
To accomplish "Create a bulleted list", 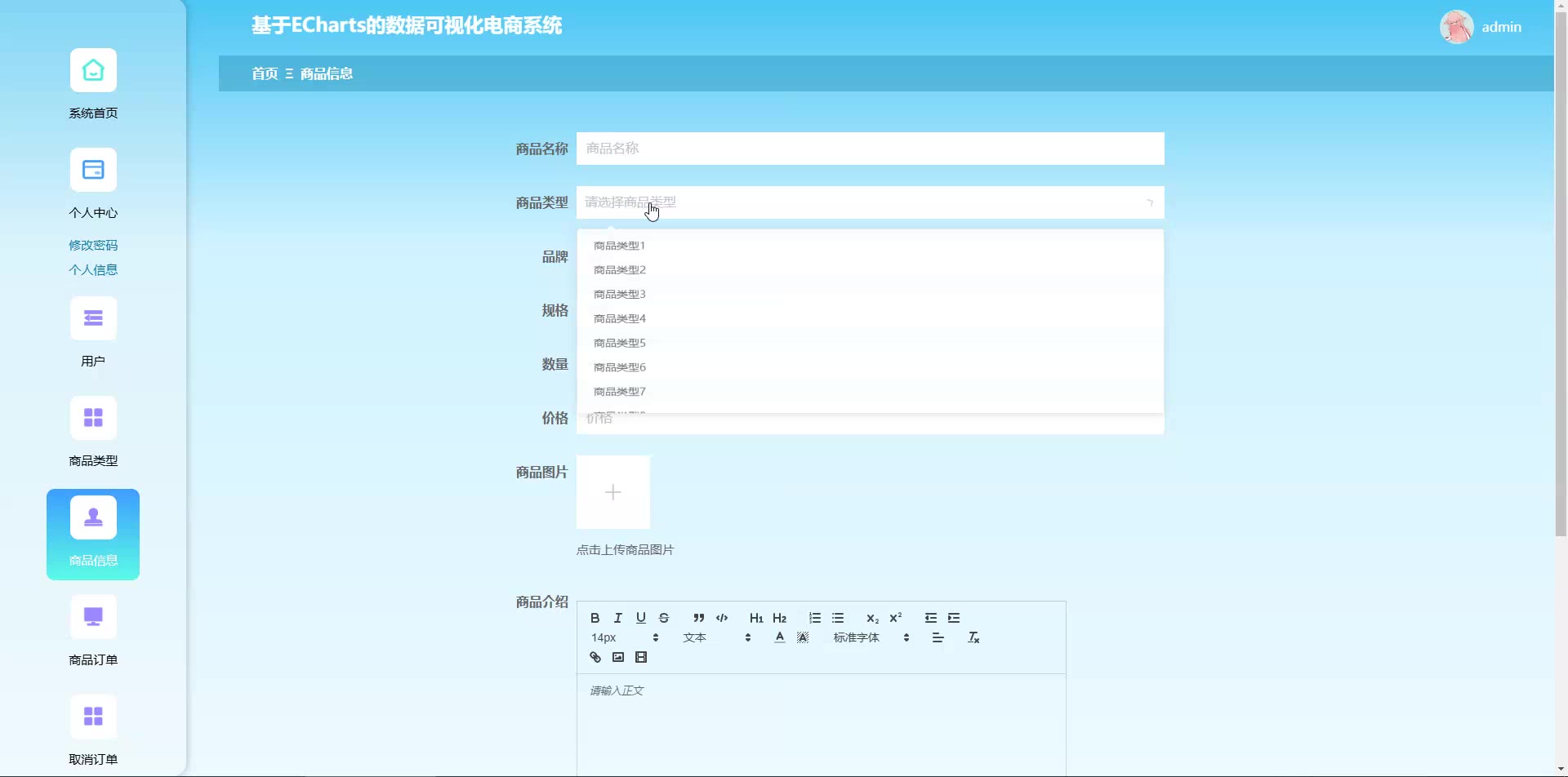I will click(838, 618).
